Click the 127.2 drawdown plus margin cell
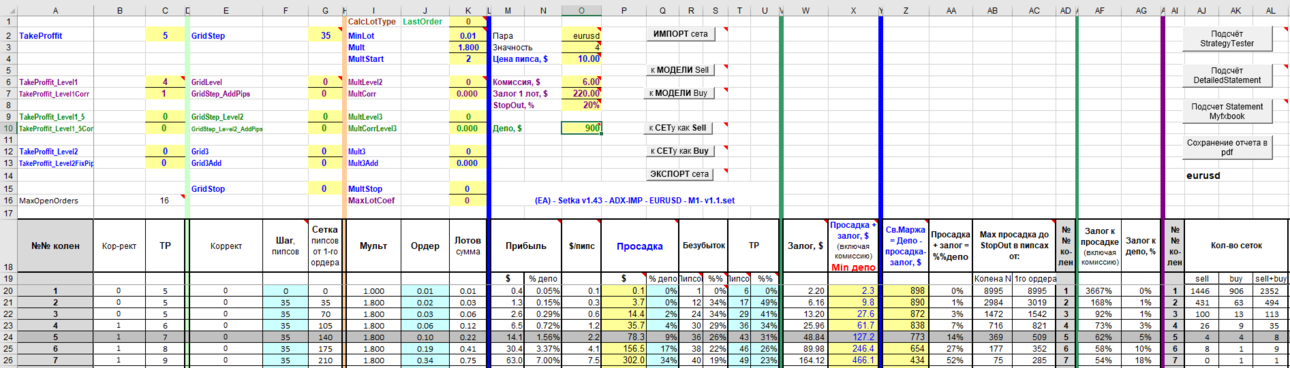This screenshot has height=368, width=1290. [853, 337]
